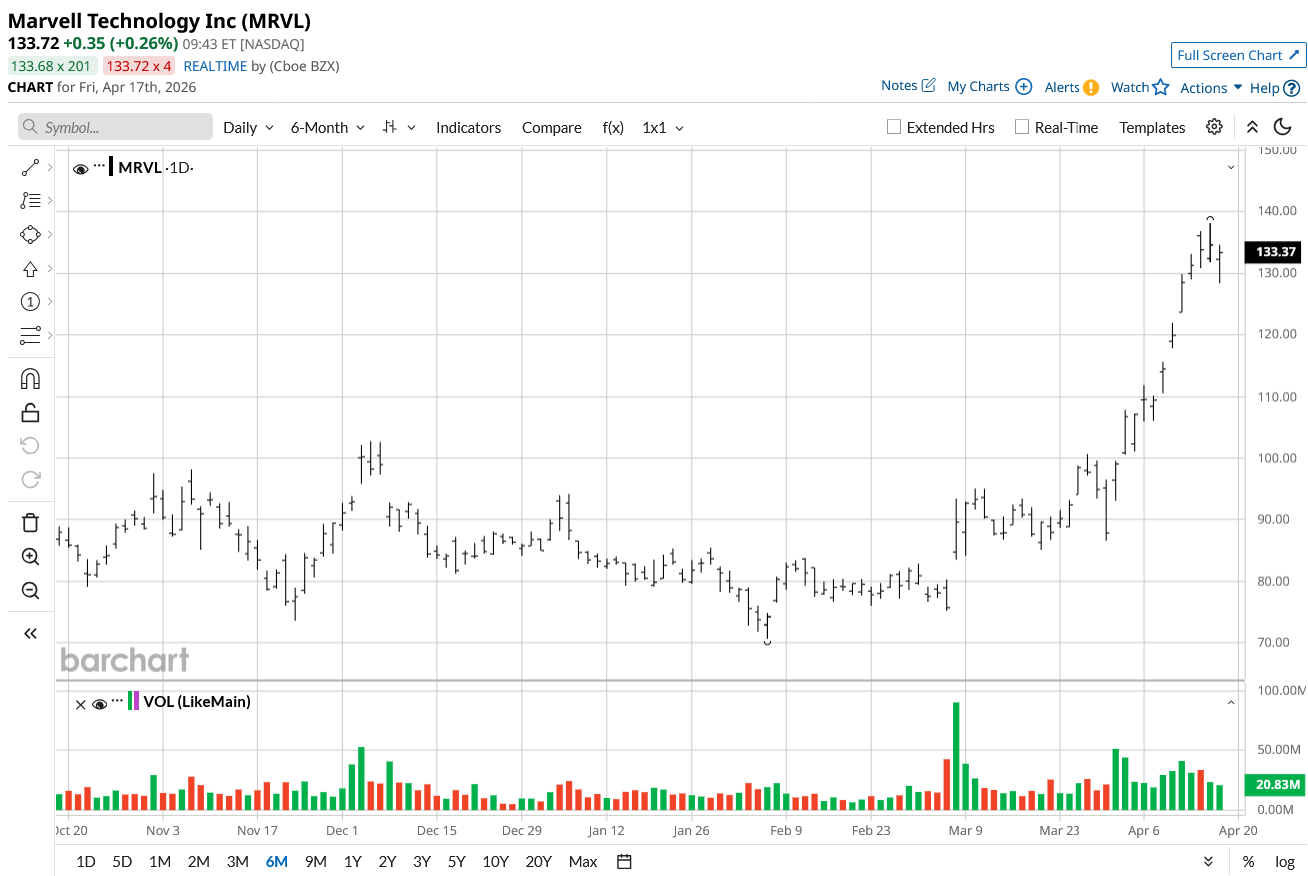Select the trend line drawing tool
This screenshot has width=1308, height=876.
30,168
